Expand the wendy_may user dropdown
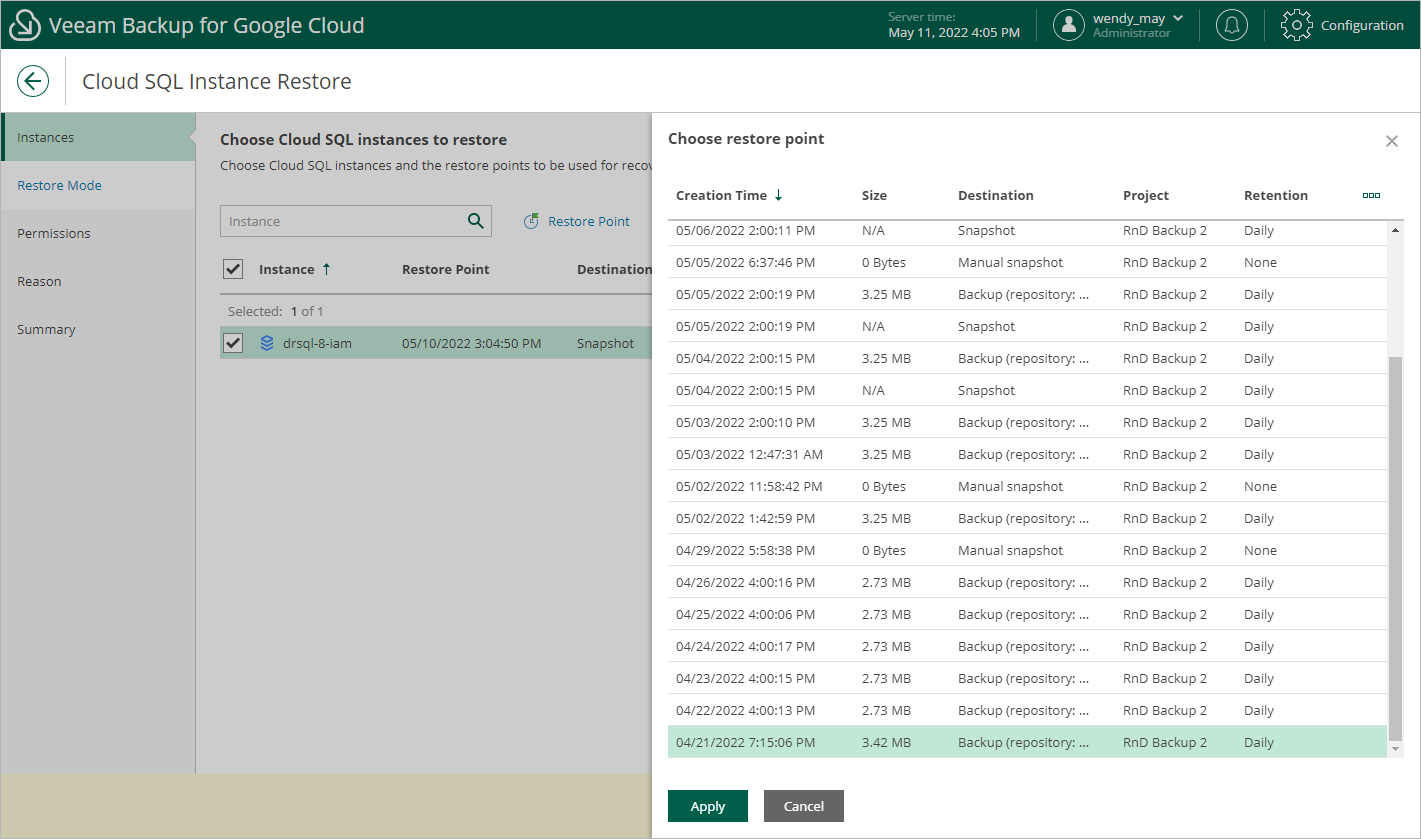Viewport: 1421px width, 839px height. click(x=1178, y=18)
